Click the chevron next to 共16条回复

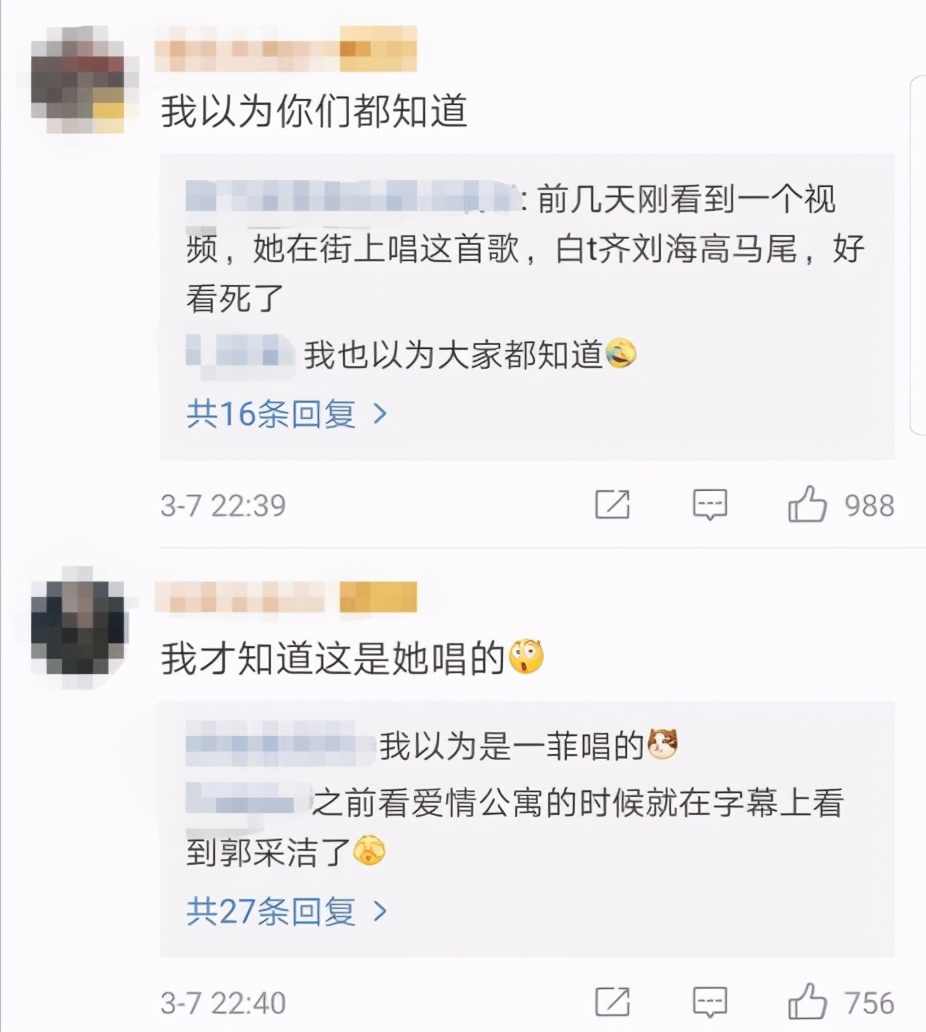coord(380,414)
